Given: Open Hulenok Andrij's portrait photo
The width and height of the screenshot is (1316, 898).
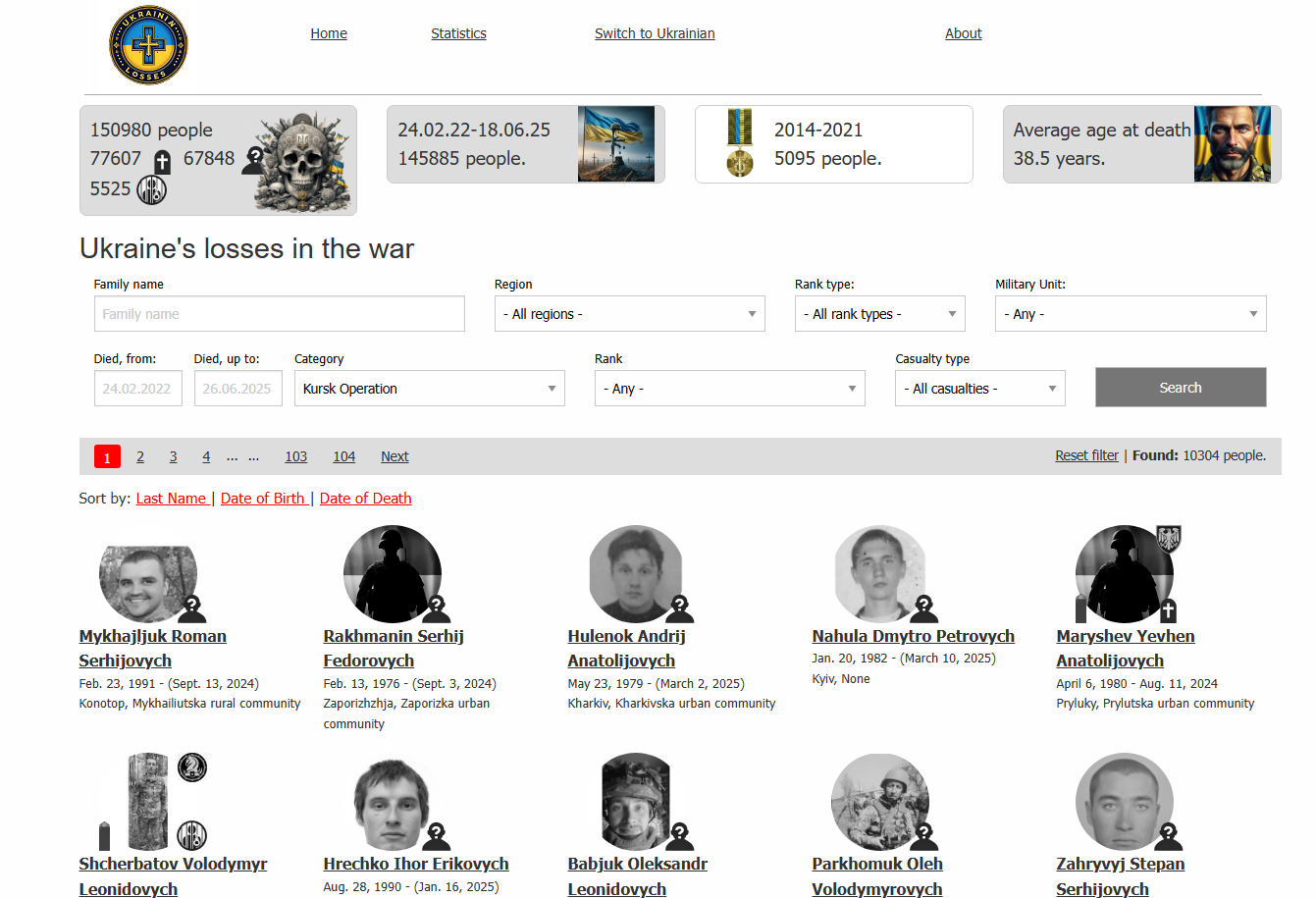Looking at the screenshot, I should click(x=637, y=574).
